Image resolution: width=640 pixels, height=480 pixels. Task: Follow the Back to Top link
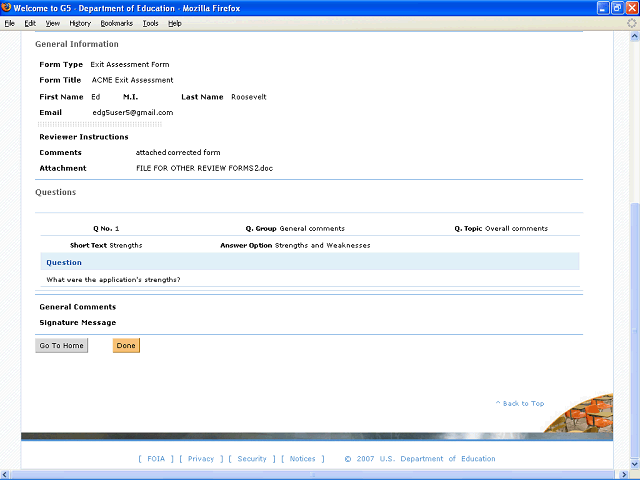tap(520, 403)
